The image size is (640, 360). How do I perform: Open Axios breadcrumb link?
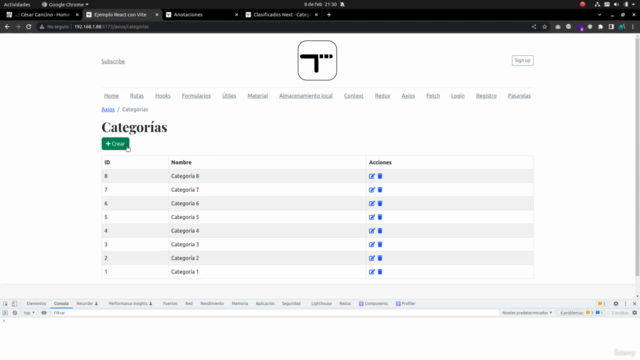[x=108, y=109]
